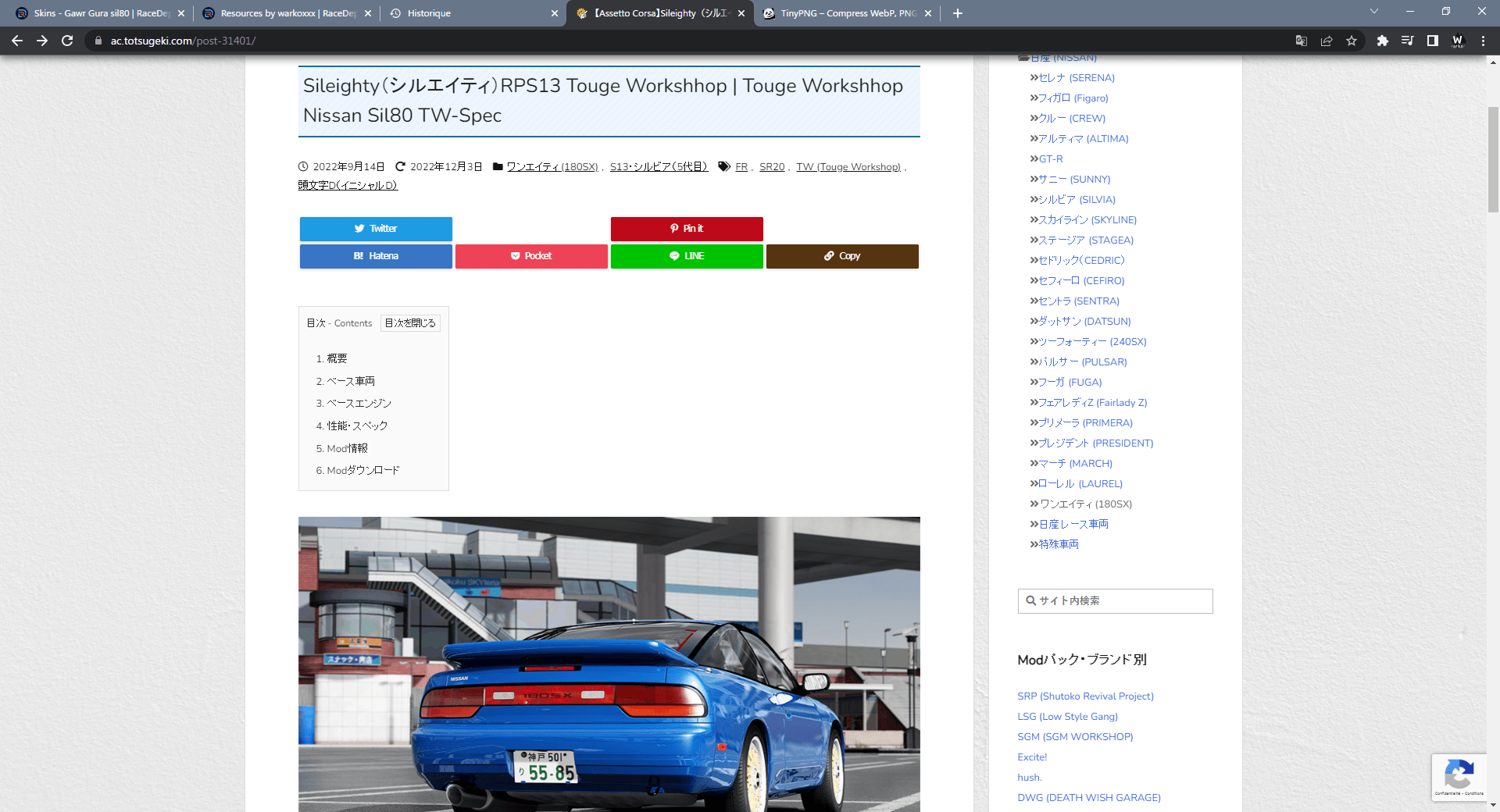Open the tab search chevron
The height and width of the screenshot is (812, 1500).
[1374, 12]
